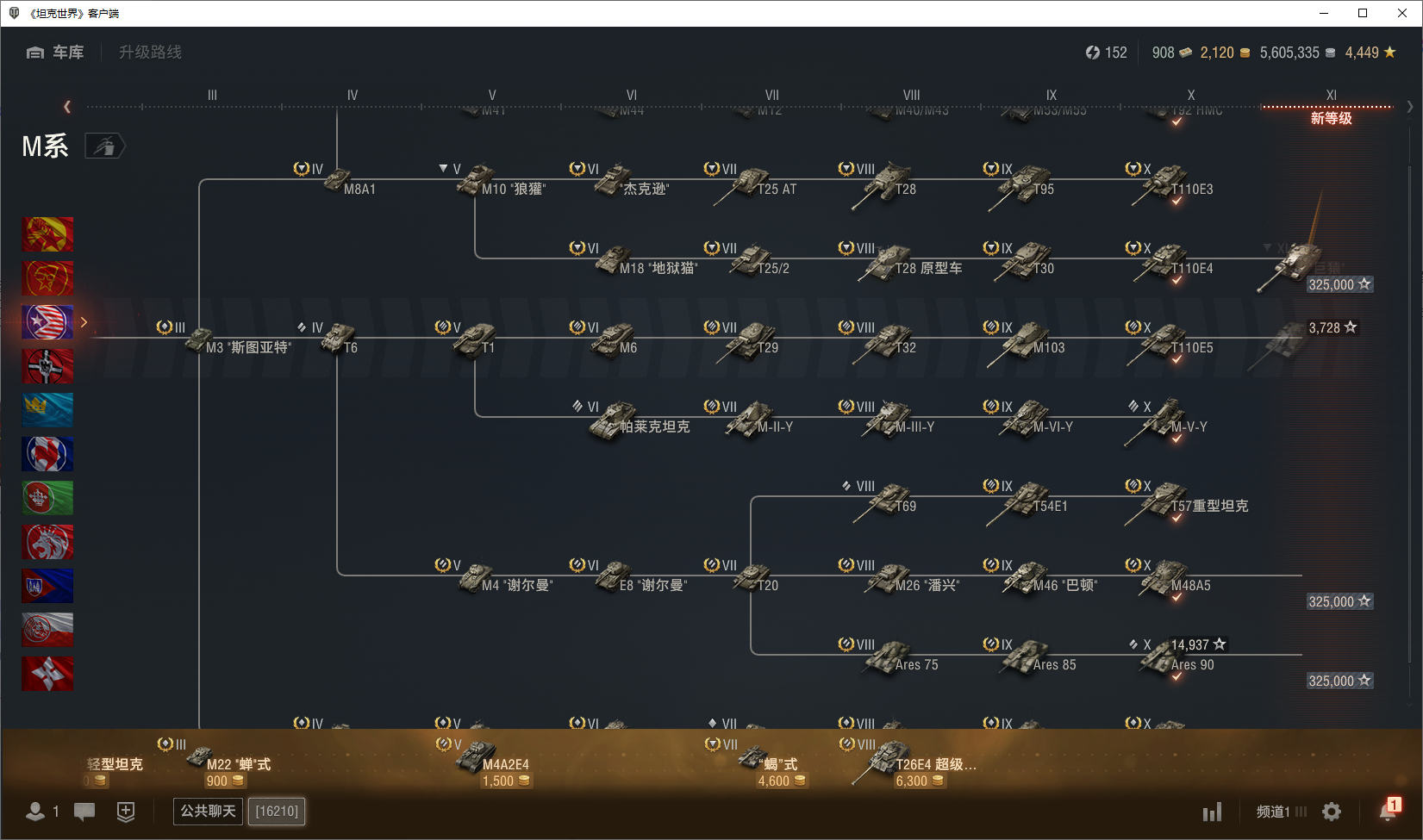Screen dimensions: 1423x840
Task: Advance tiers with right arrow
Action: (x=1410, y=107)
